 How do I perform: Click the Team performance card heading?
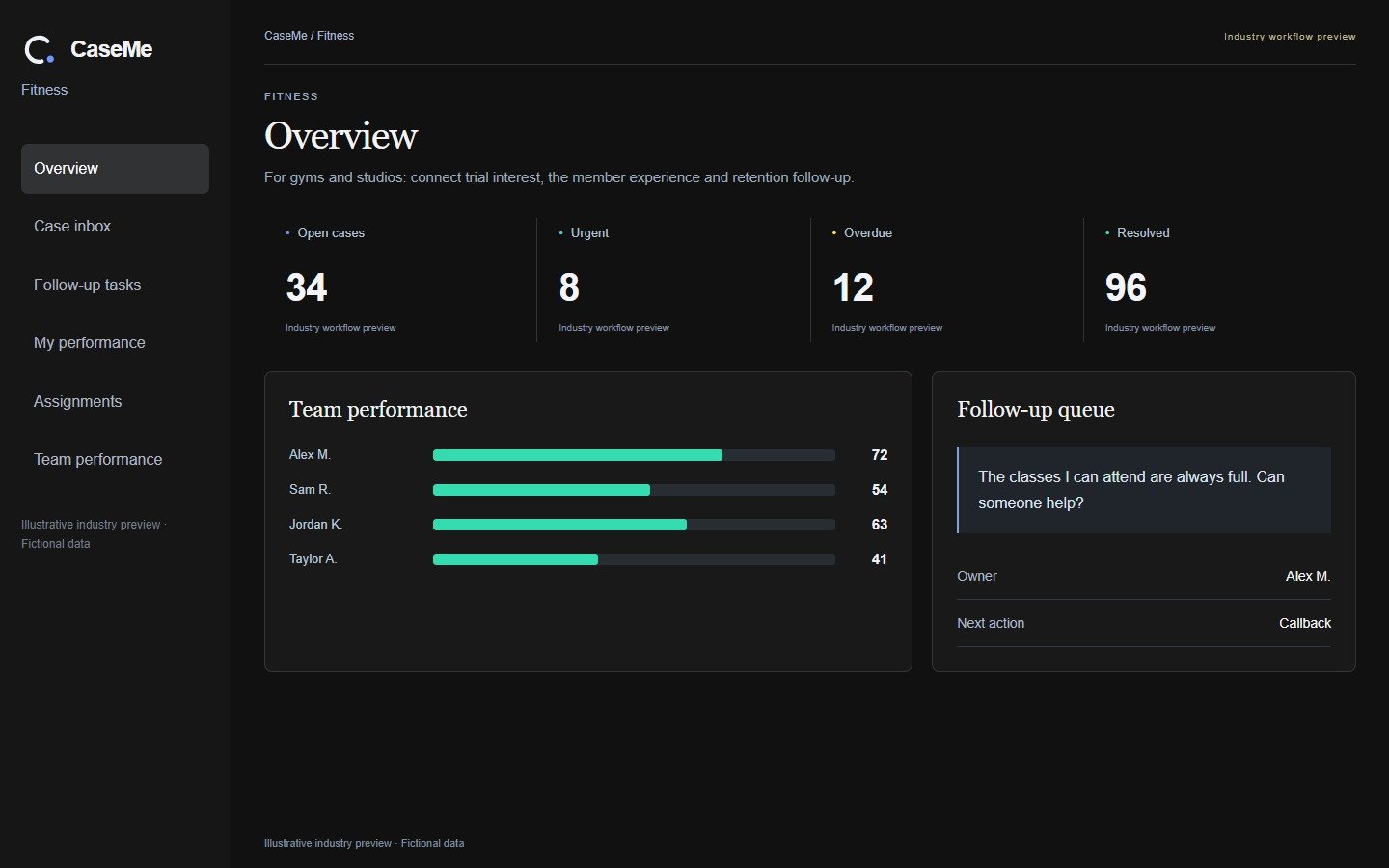click(x=378, y=410)
